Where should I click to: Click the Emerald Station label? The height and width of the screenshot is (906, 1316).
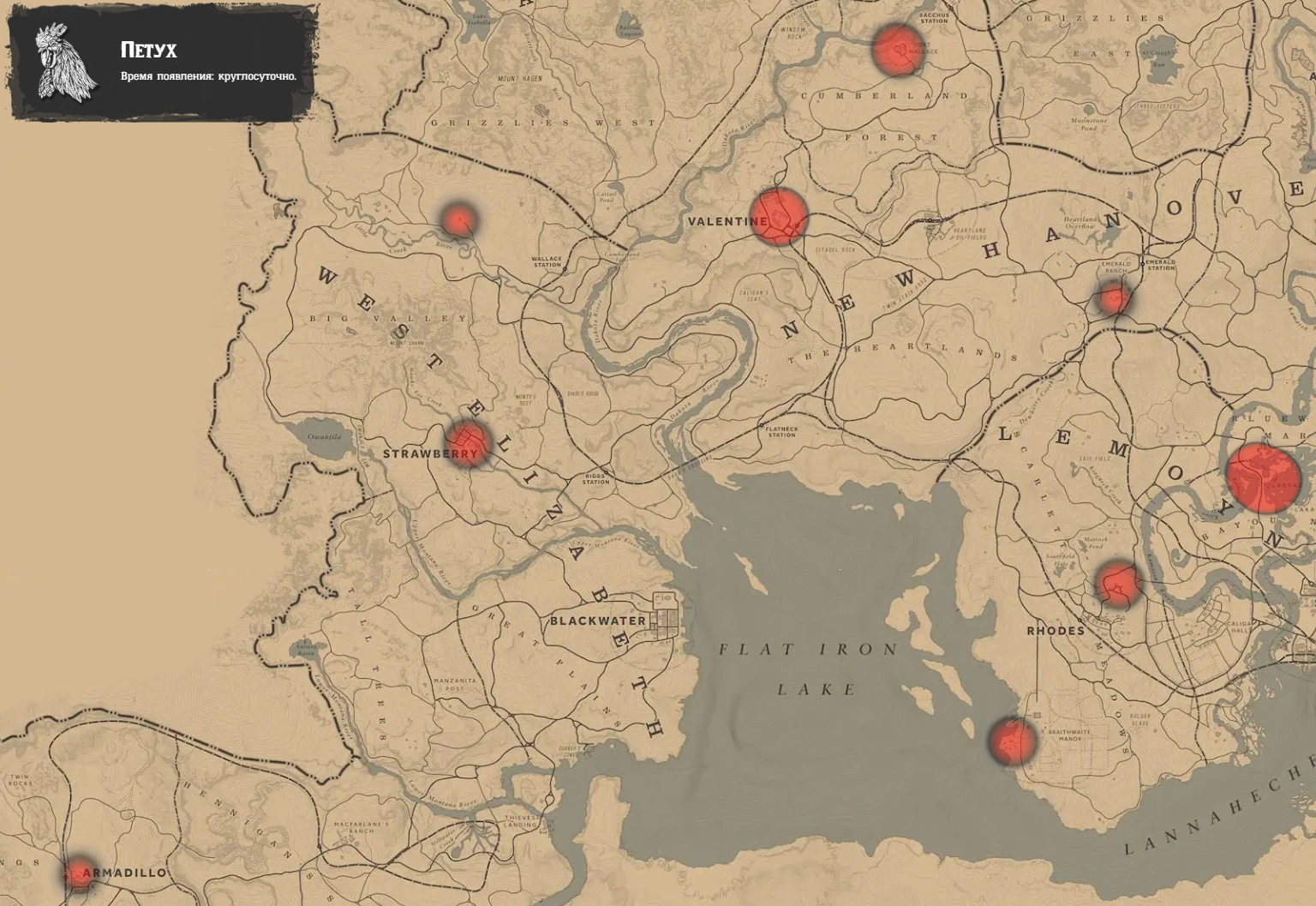point(1161,265)
